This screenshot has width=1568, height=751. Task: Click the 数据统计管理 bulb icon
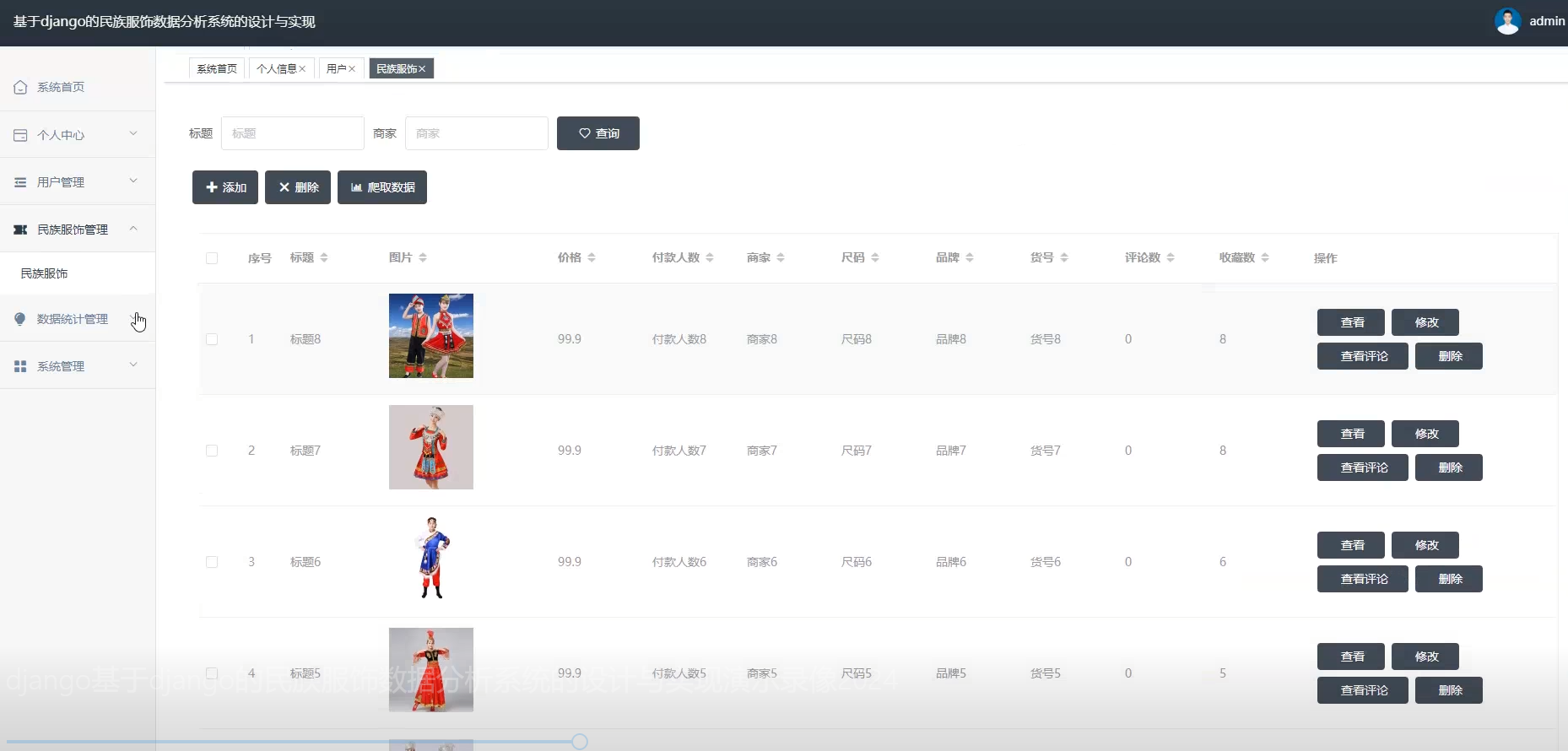(20, 319)
